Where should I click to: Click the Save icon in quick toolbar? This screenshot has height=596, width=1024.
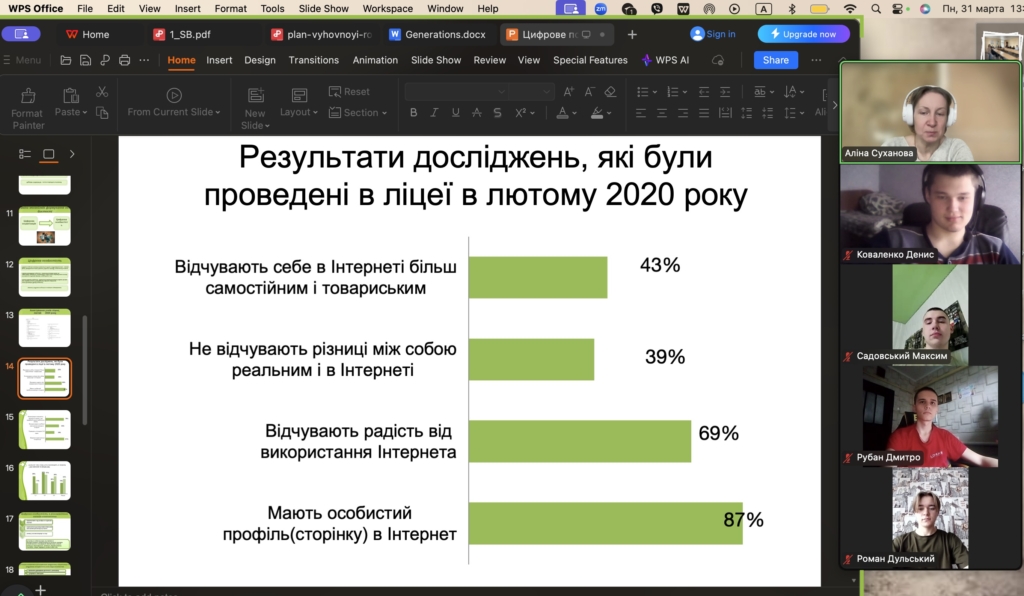click(86, 60)
